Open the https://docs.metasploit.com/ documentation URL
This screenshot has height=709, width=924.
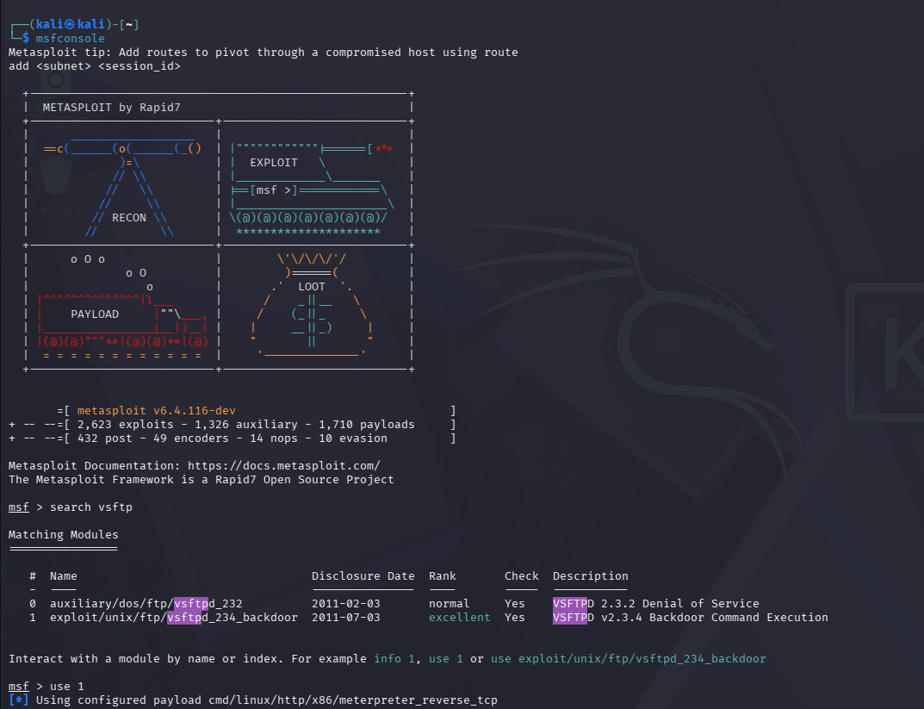pos(284,466)
